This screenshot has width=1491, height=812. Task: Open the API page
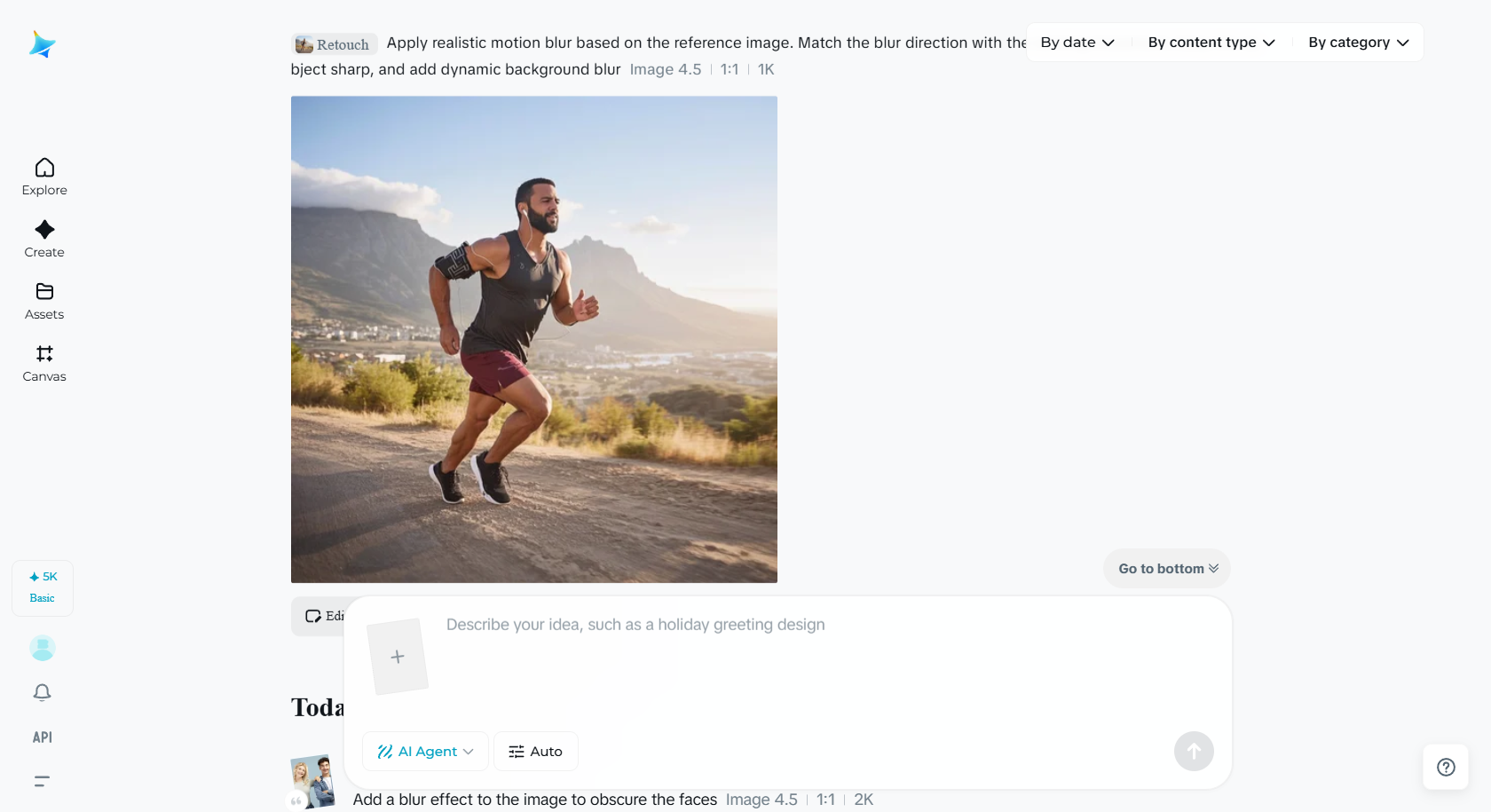(43, 737)
